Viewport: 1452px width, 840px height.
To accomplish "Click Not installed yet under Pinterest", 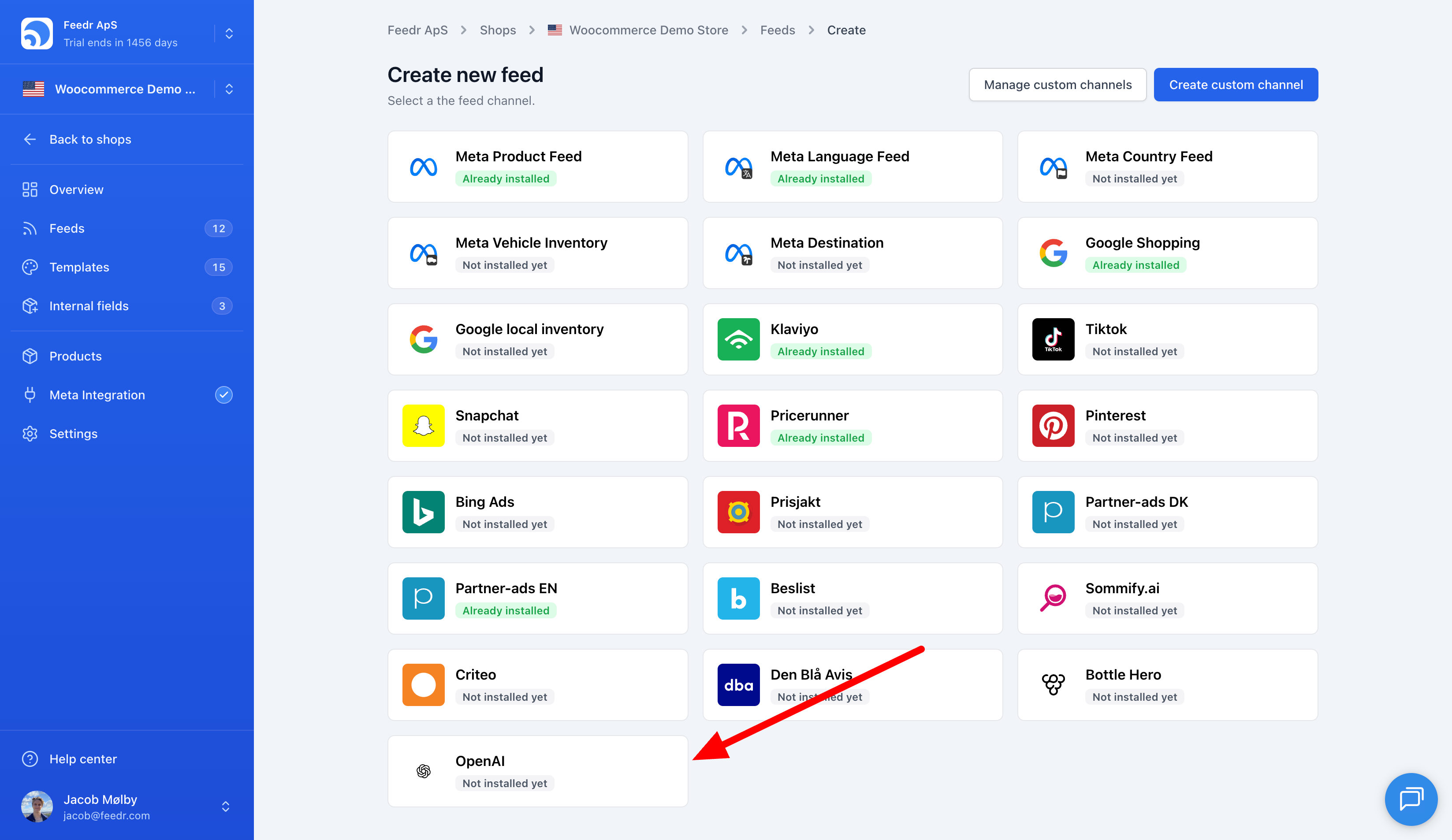I will tap(1135, 438).
